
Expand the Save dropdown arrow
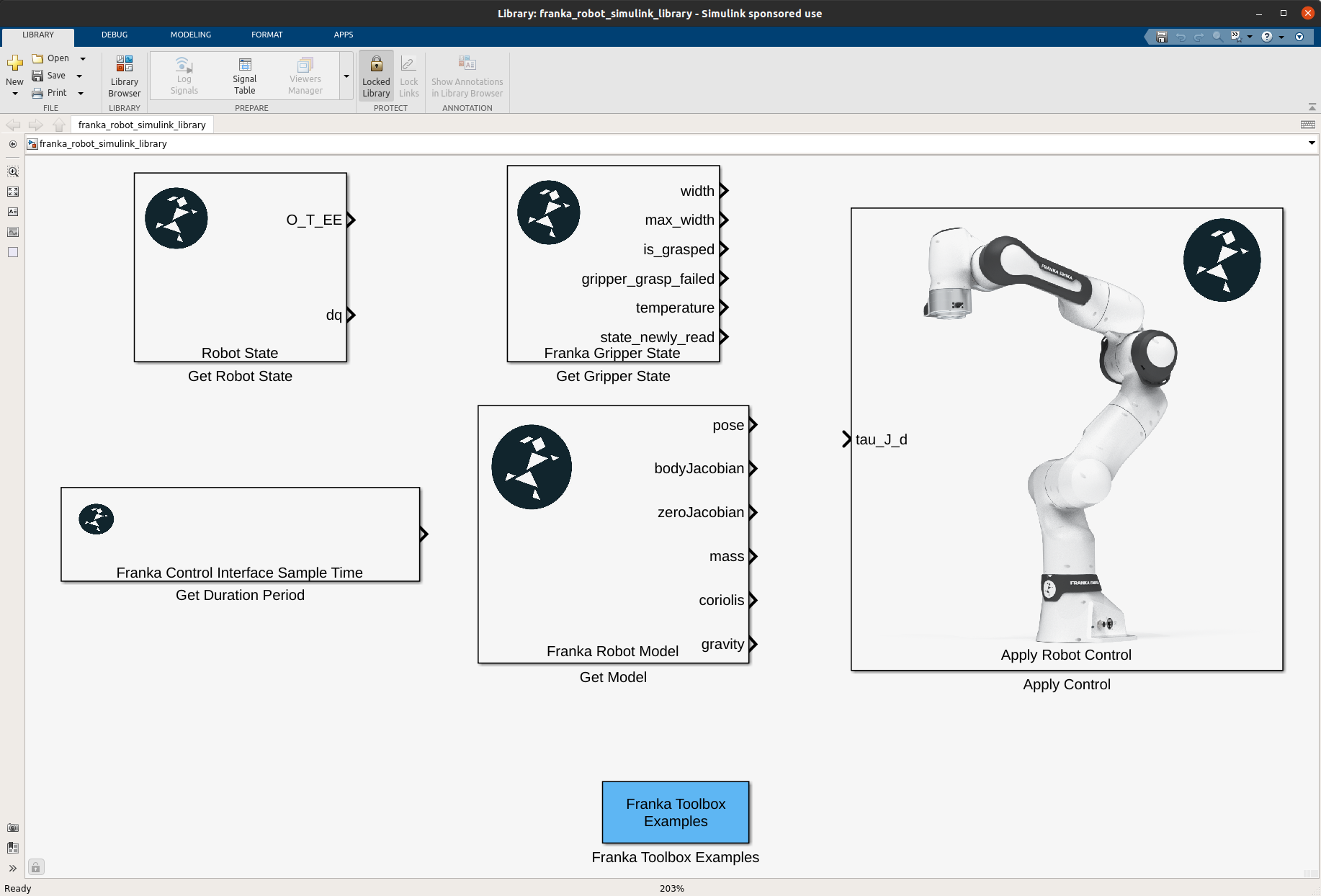point(79,76)
